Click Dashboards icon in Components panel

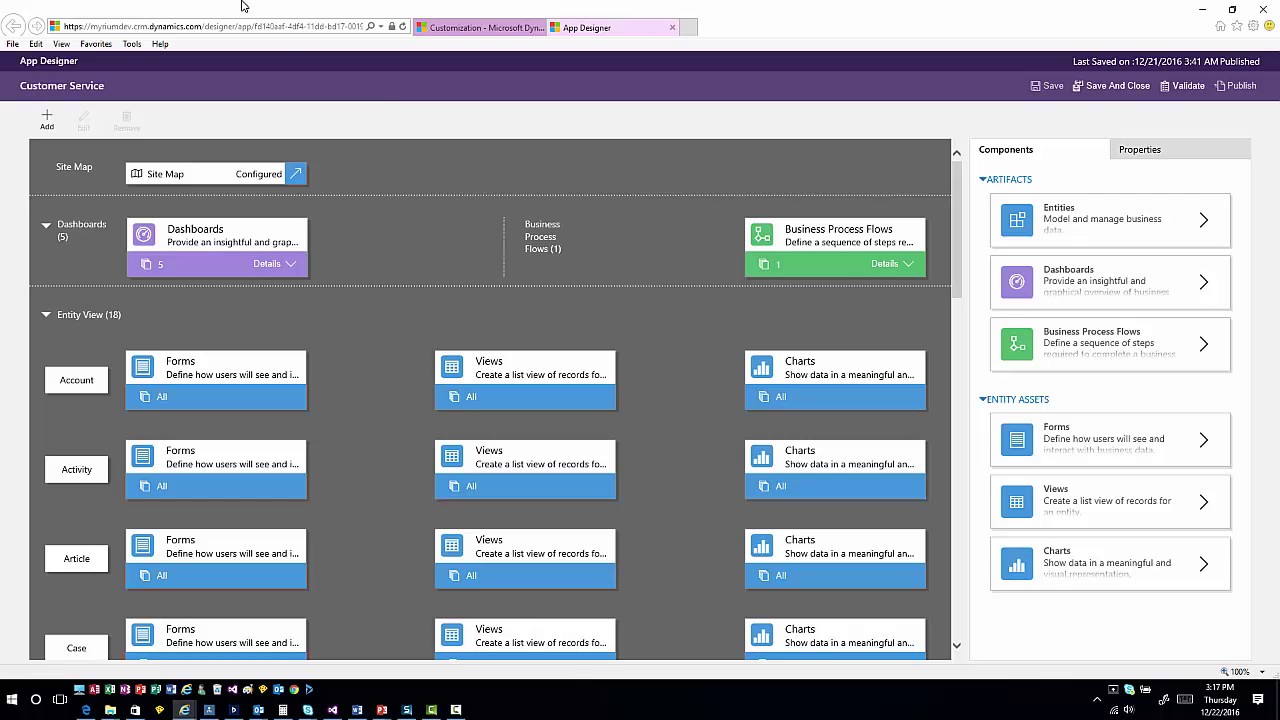tap(1017, 282)
